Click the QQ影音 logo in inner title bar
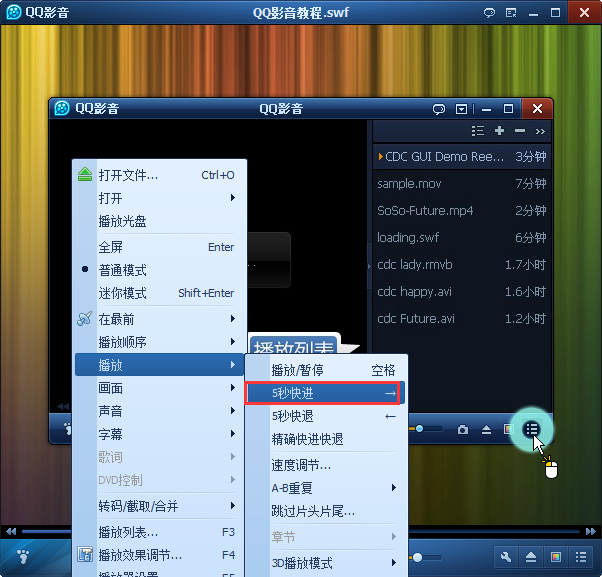Screen dimensions: 602x577 tap(62, 108)
